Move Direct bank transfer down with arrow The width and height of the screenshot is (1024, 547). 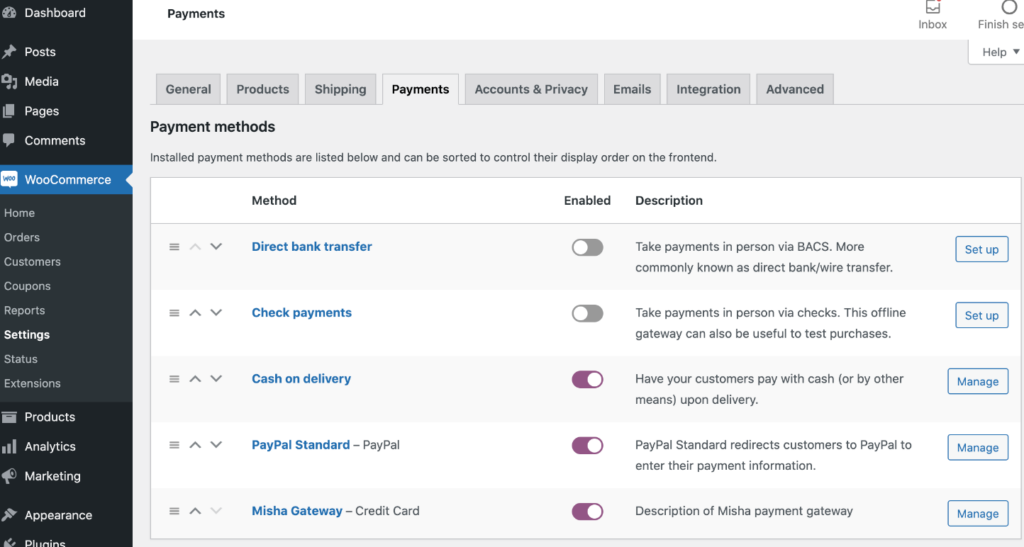tap(216, 247)
